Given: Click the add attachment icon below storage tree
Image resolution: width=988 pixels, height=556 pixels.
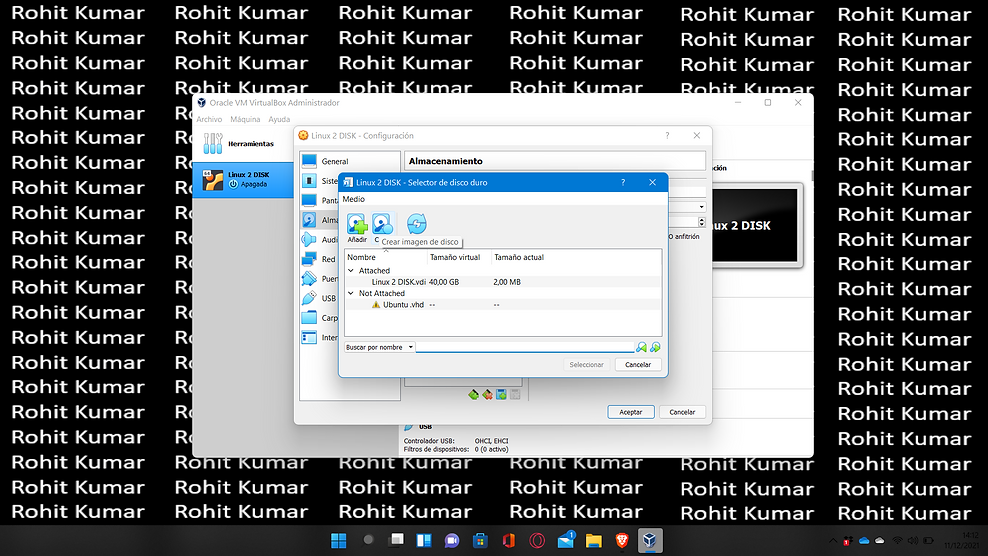Looking at the screenshot, I should pos(501,395).
